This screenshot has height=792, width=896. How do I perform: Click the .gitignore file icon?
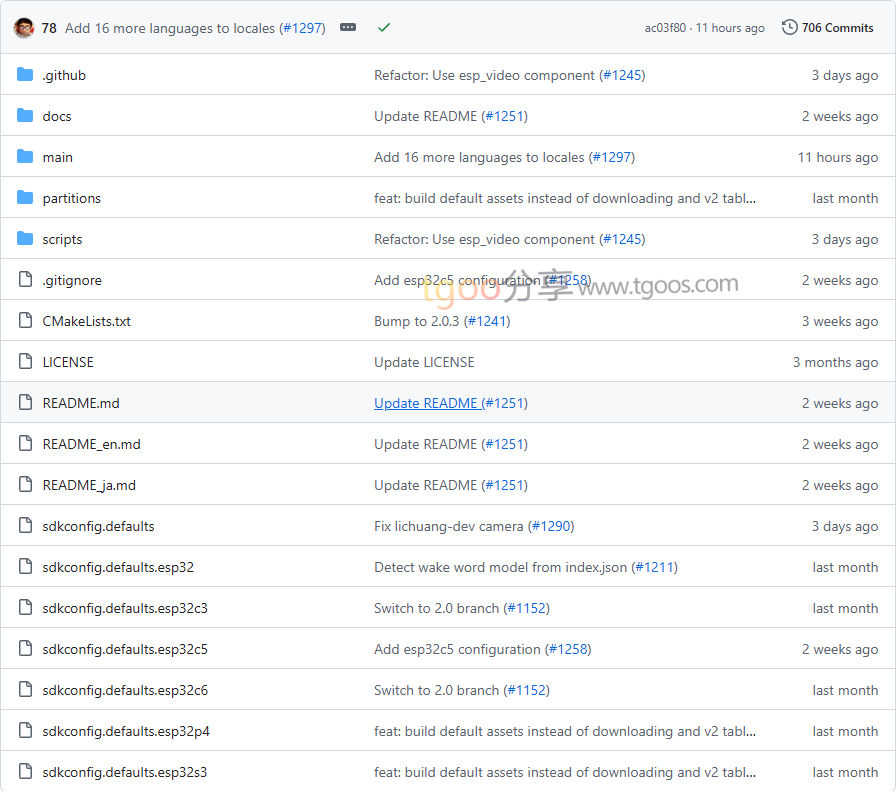point(25,280)
